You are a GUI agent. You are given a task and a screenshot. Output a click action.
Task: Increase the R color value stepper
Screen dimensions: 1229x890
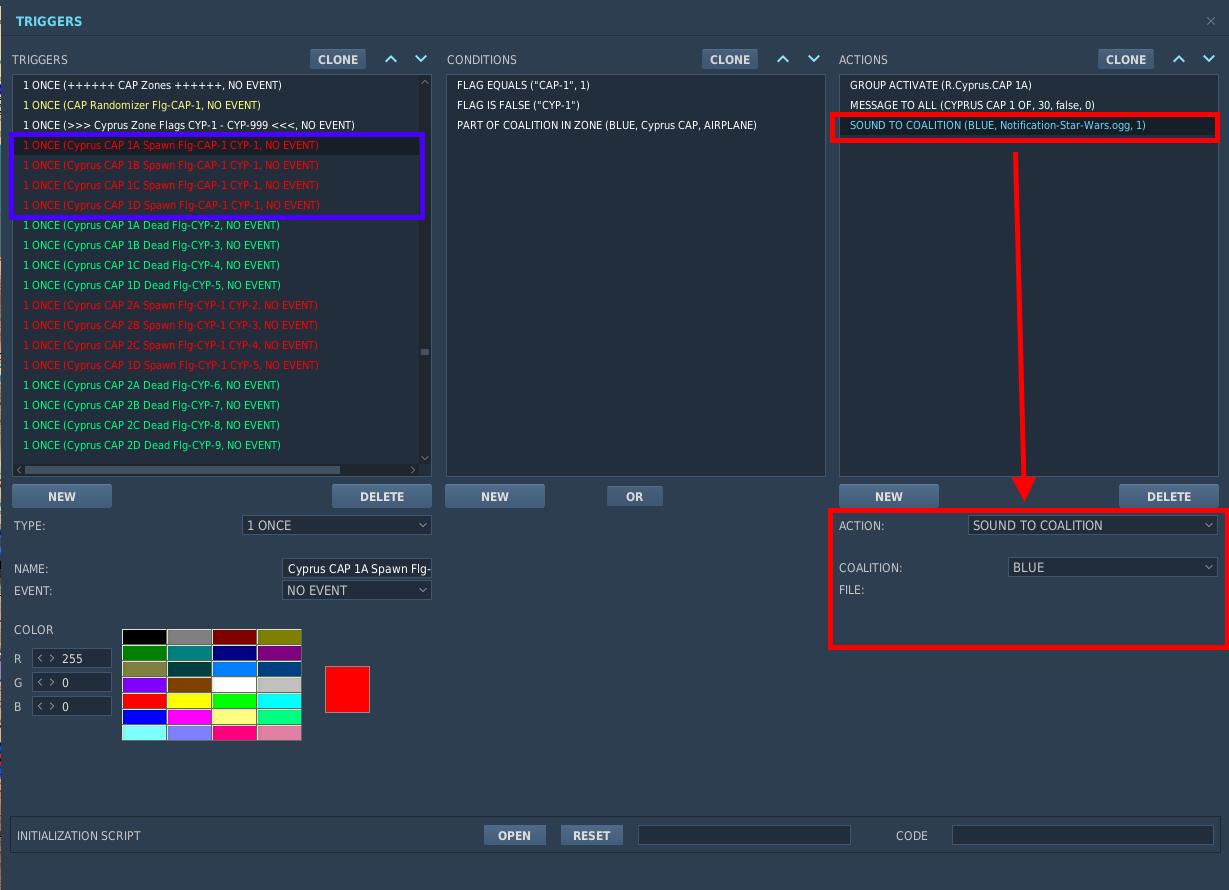(52, 659)
